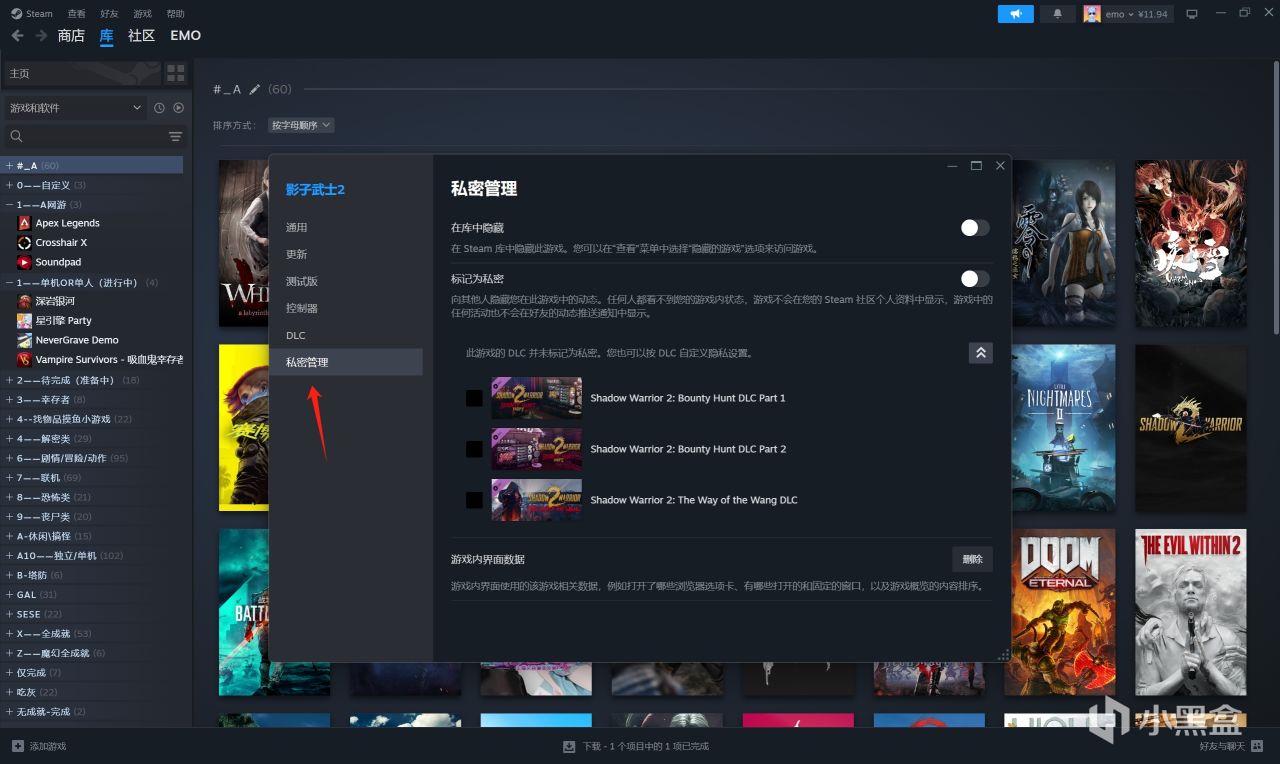Open the EMO profile tab
The width and height of the screenshot is (1280, 764).
pos(185,36)
